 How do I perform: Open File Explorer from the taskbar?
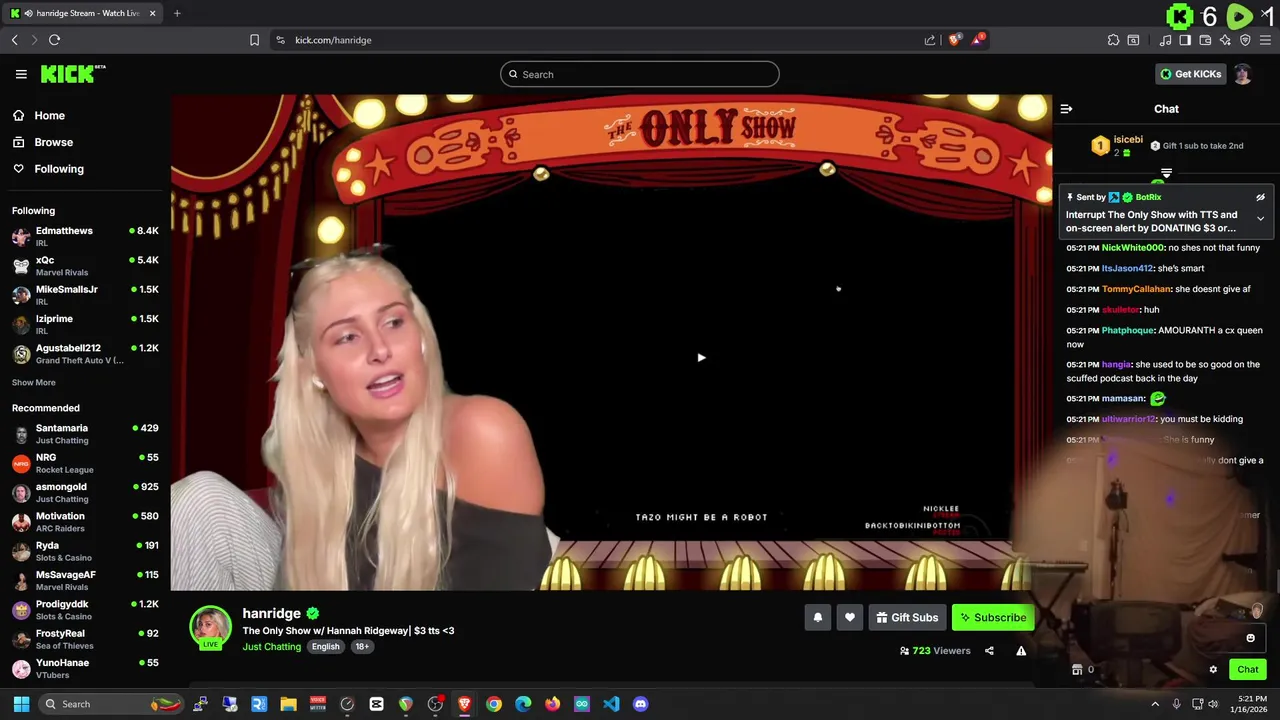288,704
